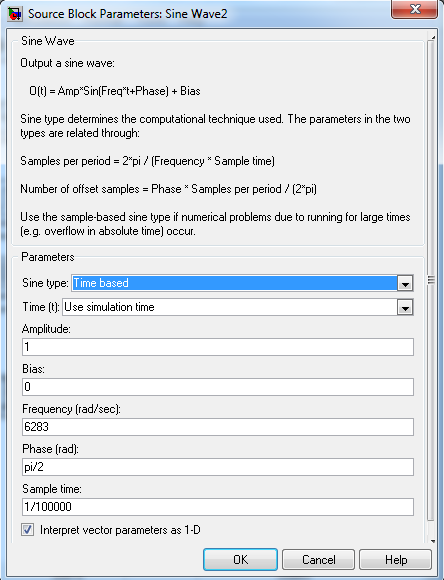Viewport: 444px width, 580px height.
Task: Open the Sine type dropdown arrow
Action: coord(405,284)
